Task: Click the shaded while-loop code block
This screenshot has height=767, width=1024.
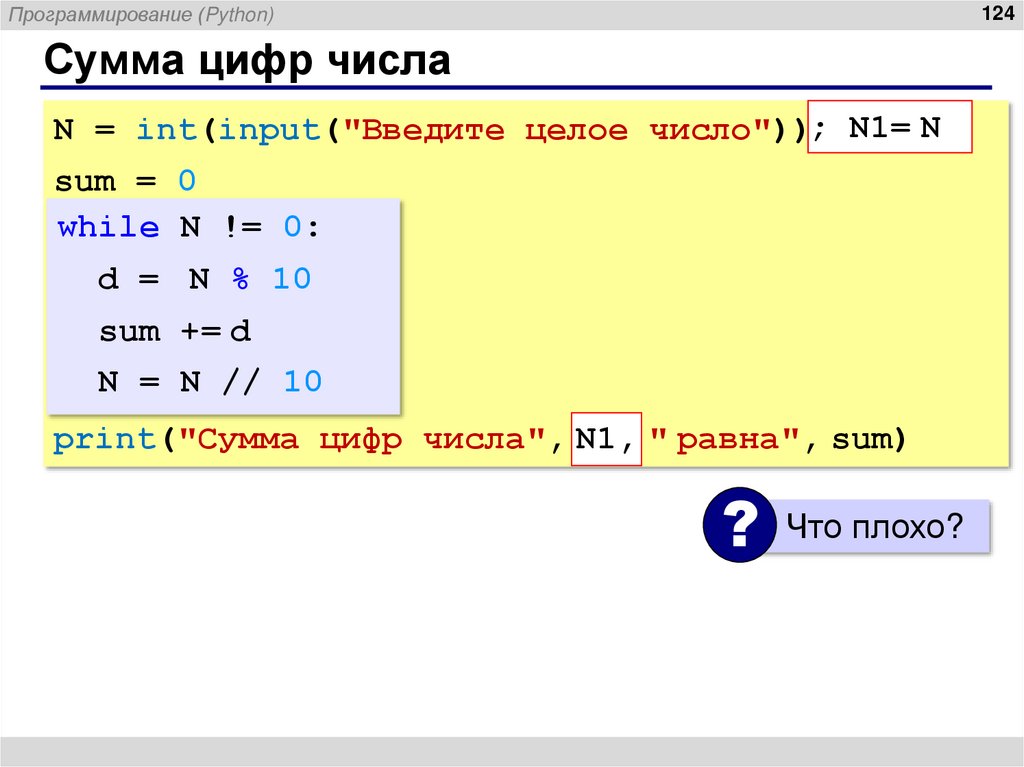Action: click(222, 305)
